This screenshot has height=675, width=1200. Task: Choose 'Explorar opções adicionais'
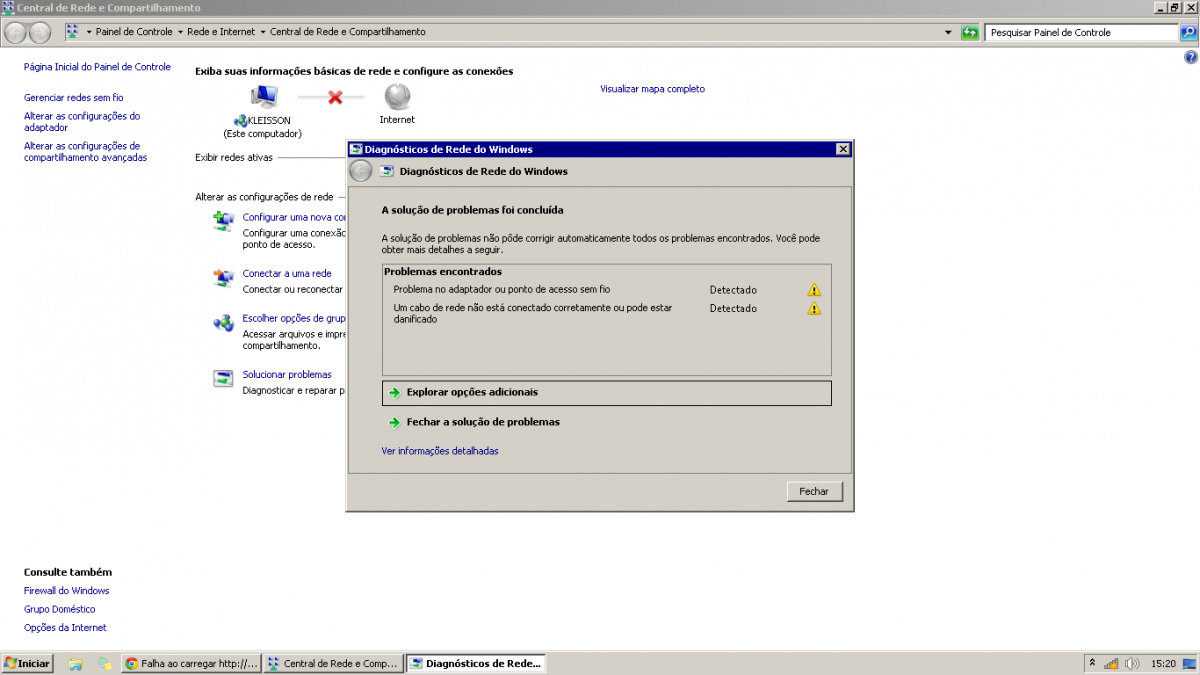[x=607, y=393]
